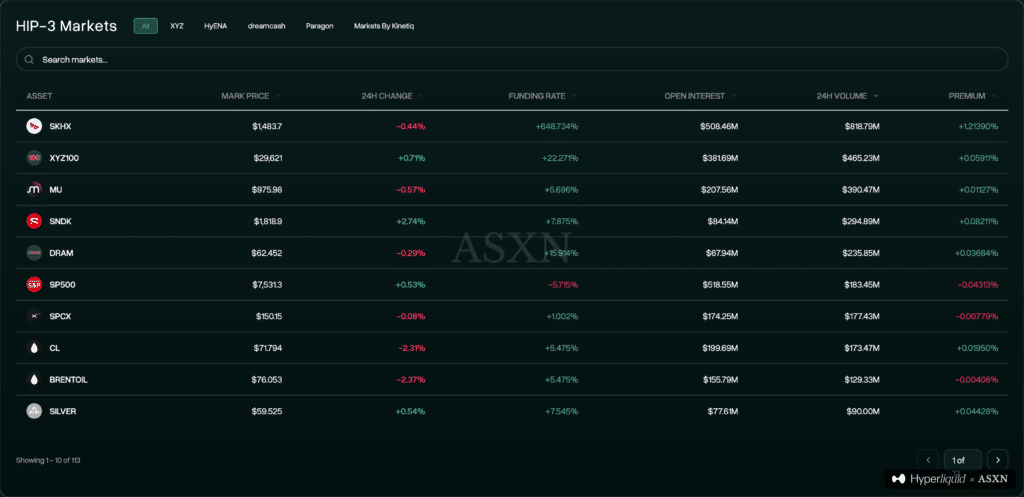Image resolution: width=1024 pixels, height=497 pixels.
Task: Click the MU asset logo icon
Action: click(34, 189)
